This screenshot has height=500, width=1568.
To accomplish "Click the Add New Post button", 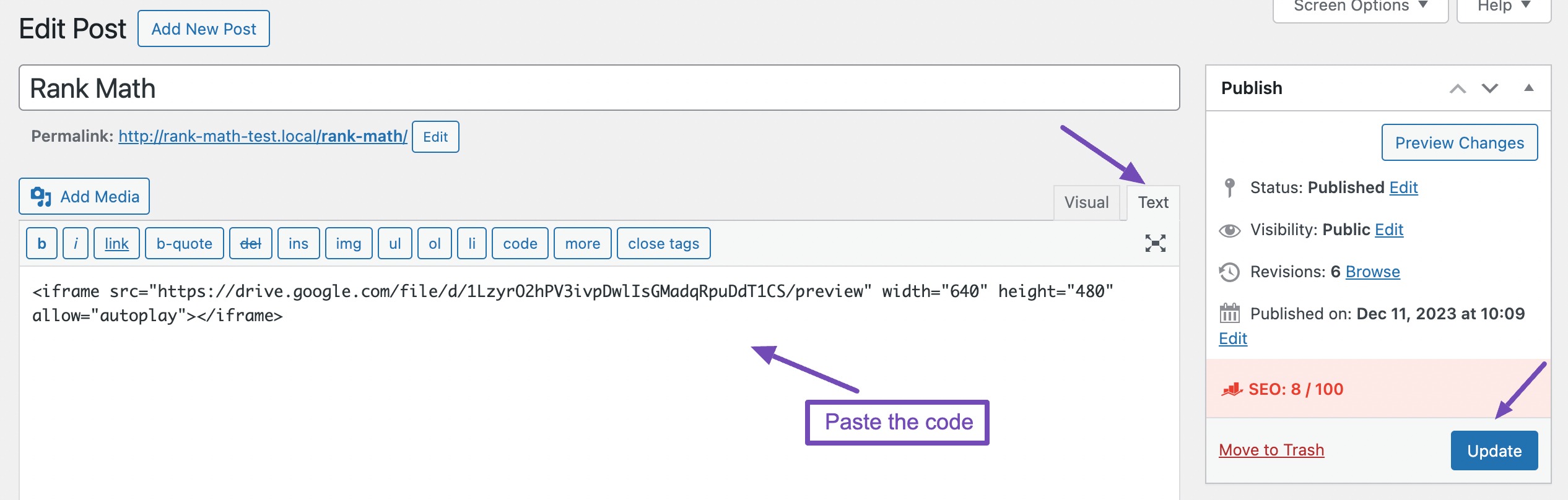I will [203, 28].
